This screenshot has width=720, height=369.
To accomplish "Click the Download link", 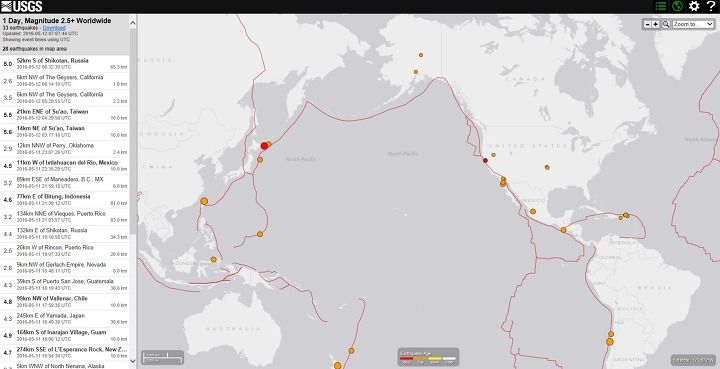I will click(x=54, y=28).
